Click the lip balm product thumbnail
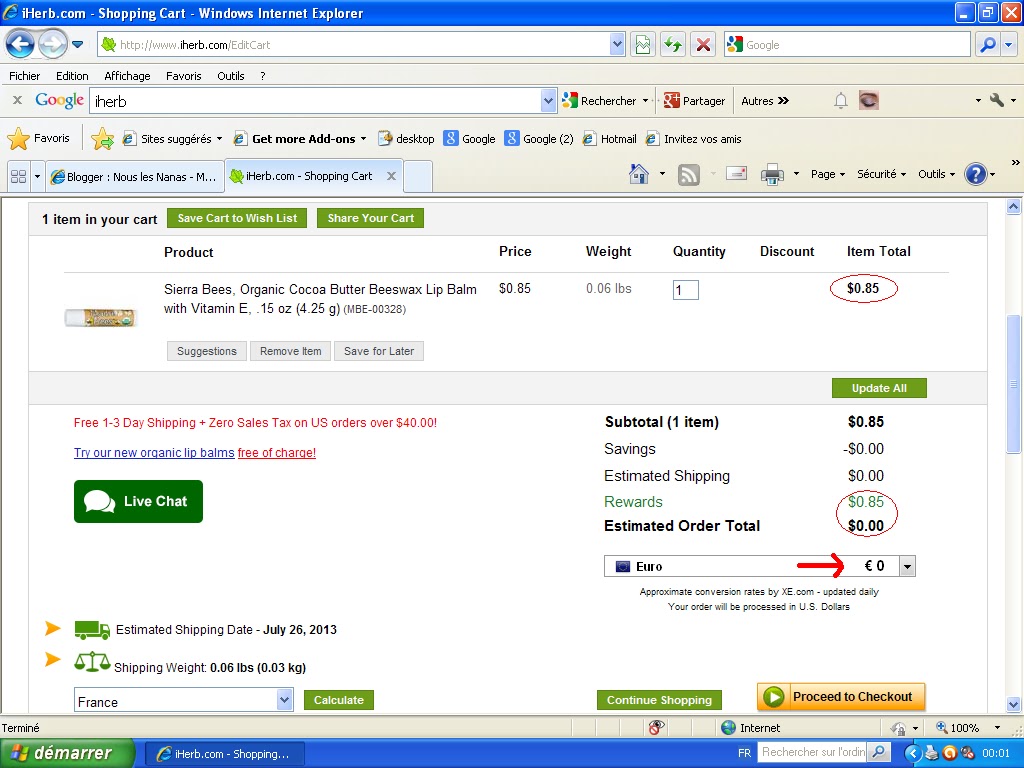 coord(100,317)
